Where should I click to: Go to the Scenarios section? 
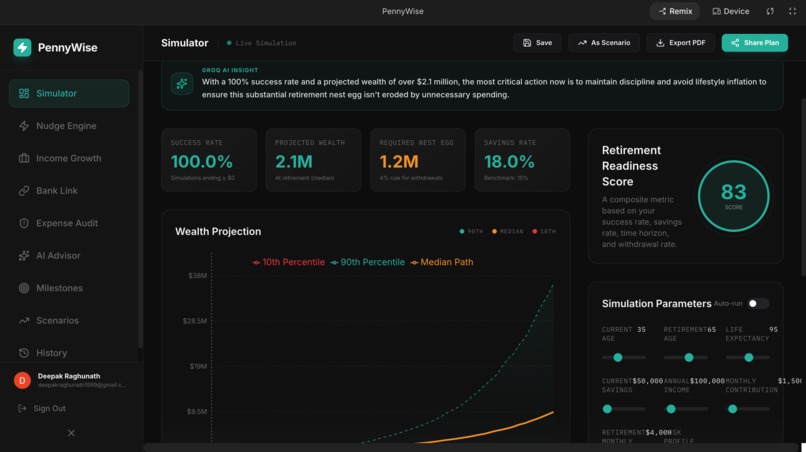click(69, 320)
